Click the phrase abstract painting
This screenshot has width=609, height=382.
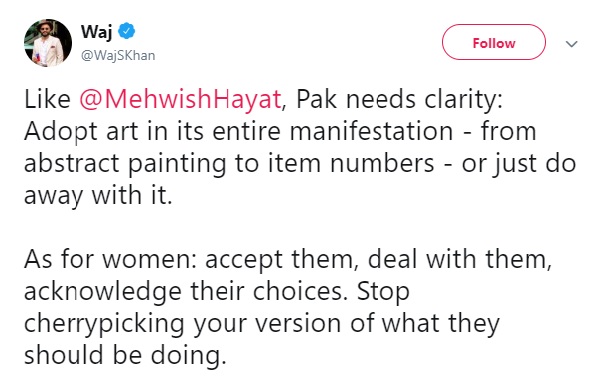pos(125,164)
